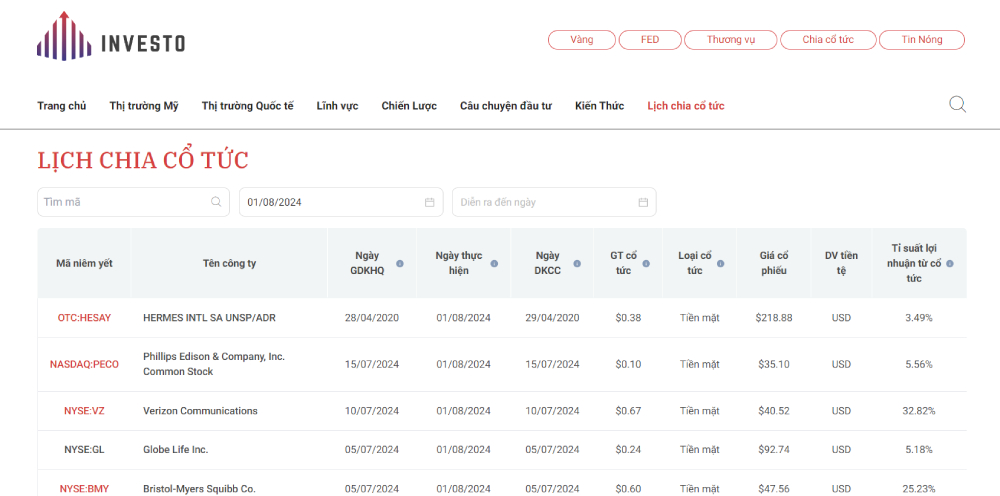Open the Chia cổ tức tag
Viewport: 1000px width, 496px height.
click(x=828, y=40)
